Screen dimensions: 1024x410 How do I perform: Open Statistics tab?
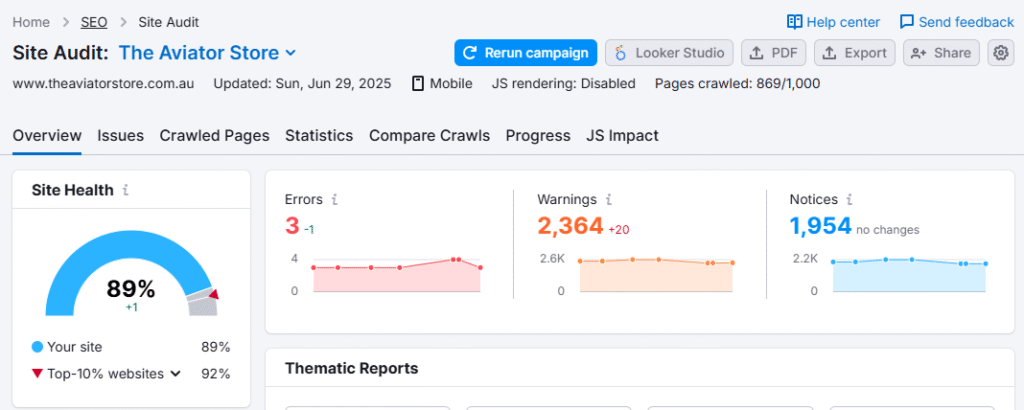319,136
